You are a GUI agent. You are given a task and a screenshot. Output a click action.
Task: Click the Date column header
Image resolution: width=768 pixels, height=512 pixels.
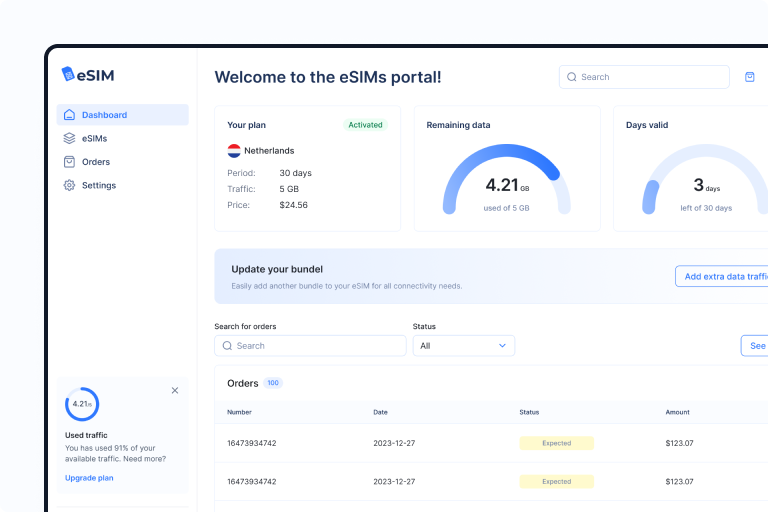pyautogui.click(x=380, y=413)
